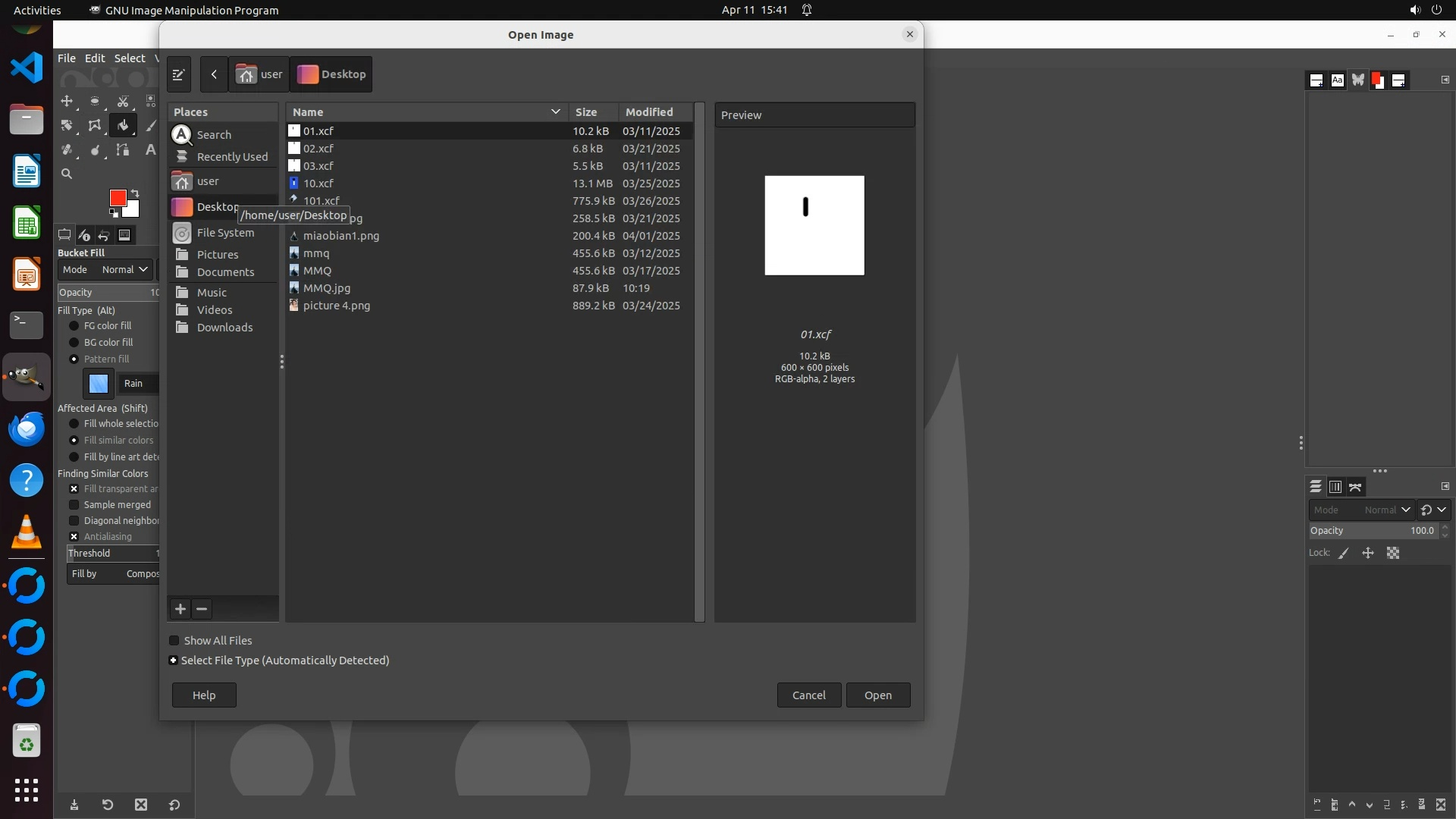1456x819 pixels.
Task: Click the Cancel button
Action: click(x=808, y=695)
